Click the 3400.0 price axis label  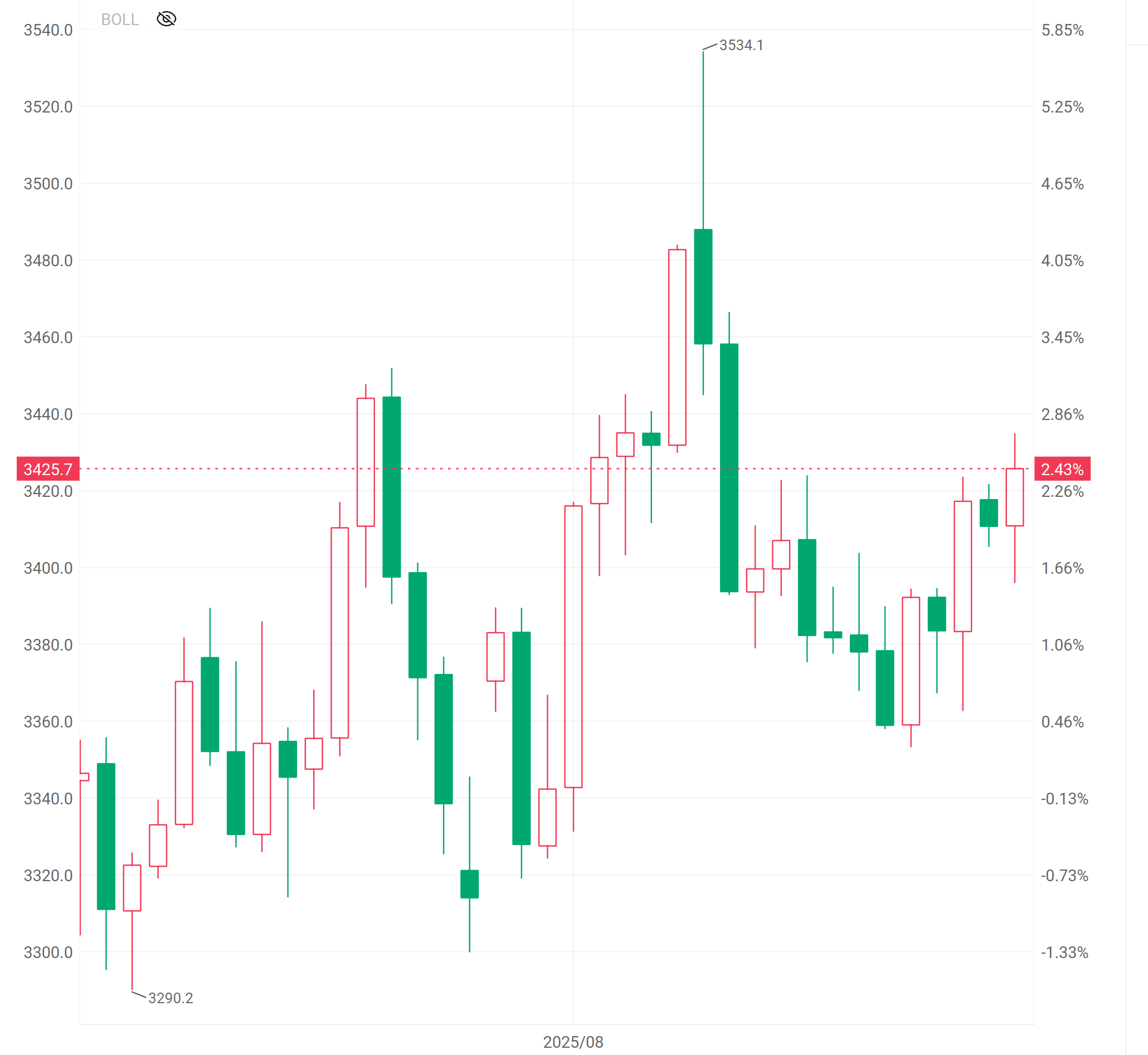coord(48,568)
